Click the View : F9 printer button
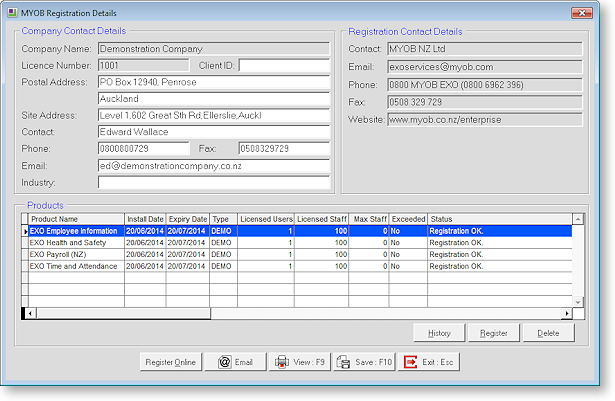The width and height of the screenshot is (615, 401). click(x=300, y=362)
